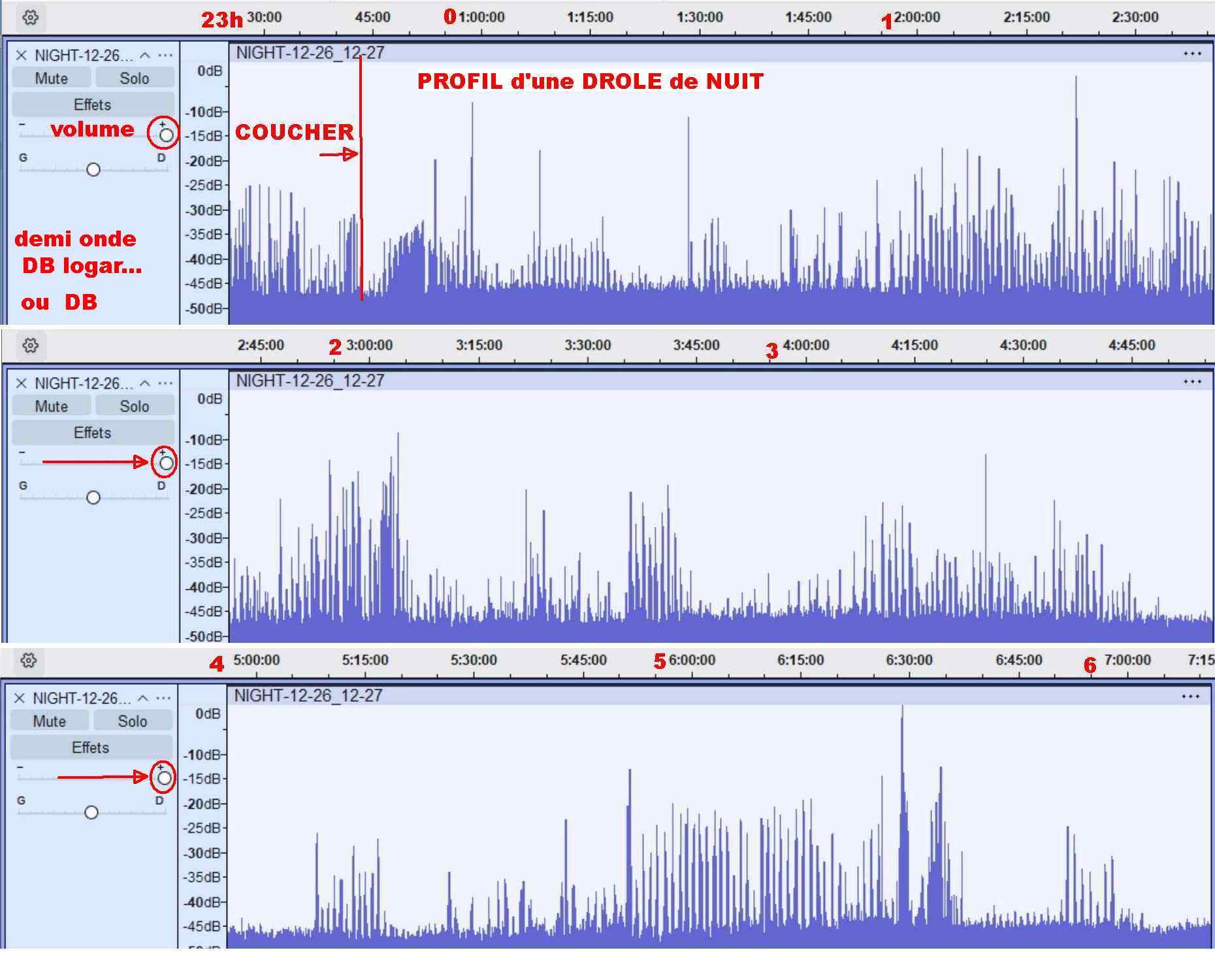Open the bottom clip's three-dot menu on the clip header
The image size is (1215, 980).
coord(1190,696)
